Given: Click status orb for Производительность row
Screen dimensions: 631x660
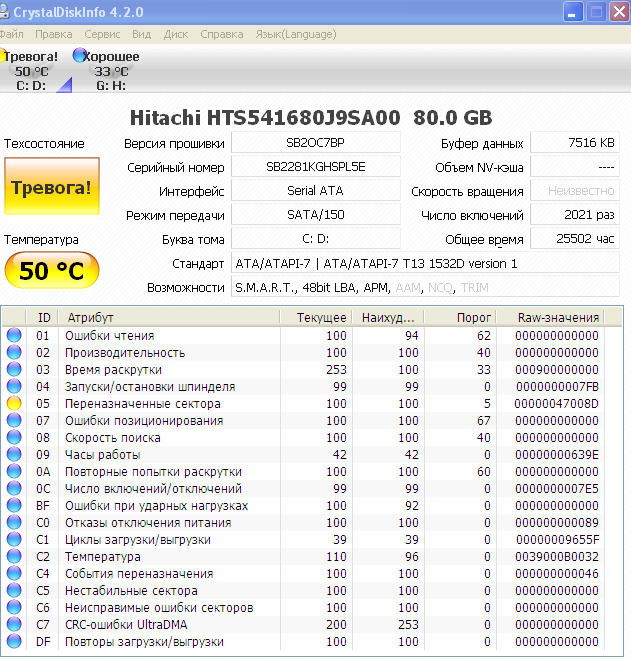Looking at the screenshot, I should (x=14, y=352).
